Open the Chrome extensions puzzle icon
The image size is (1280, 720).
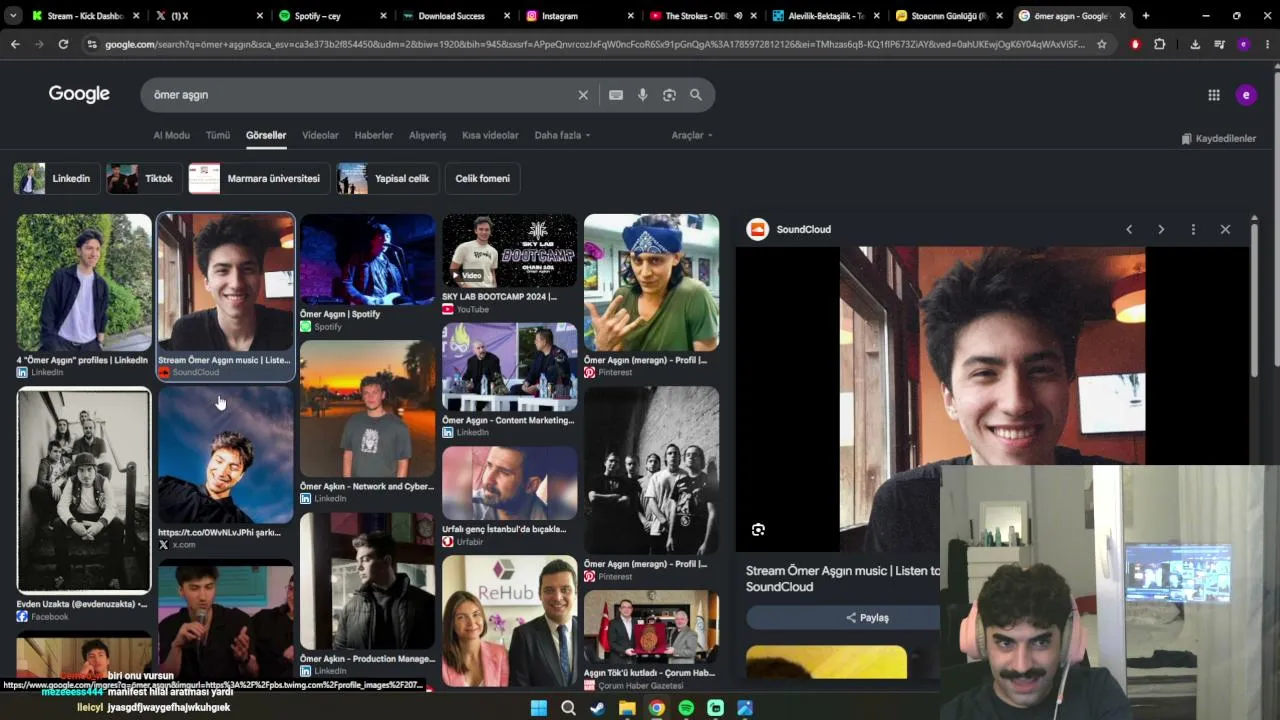tap(1160, 44)
